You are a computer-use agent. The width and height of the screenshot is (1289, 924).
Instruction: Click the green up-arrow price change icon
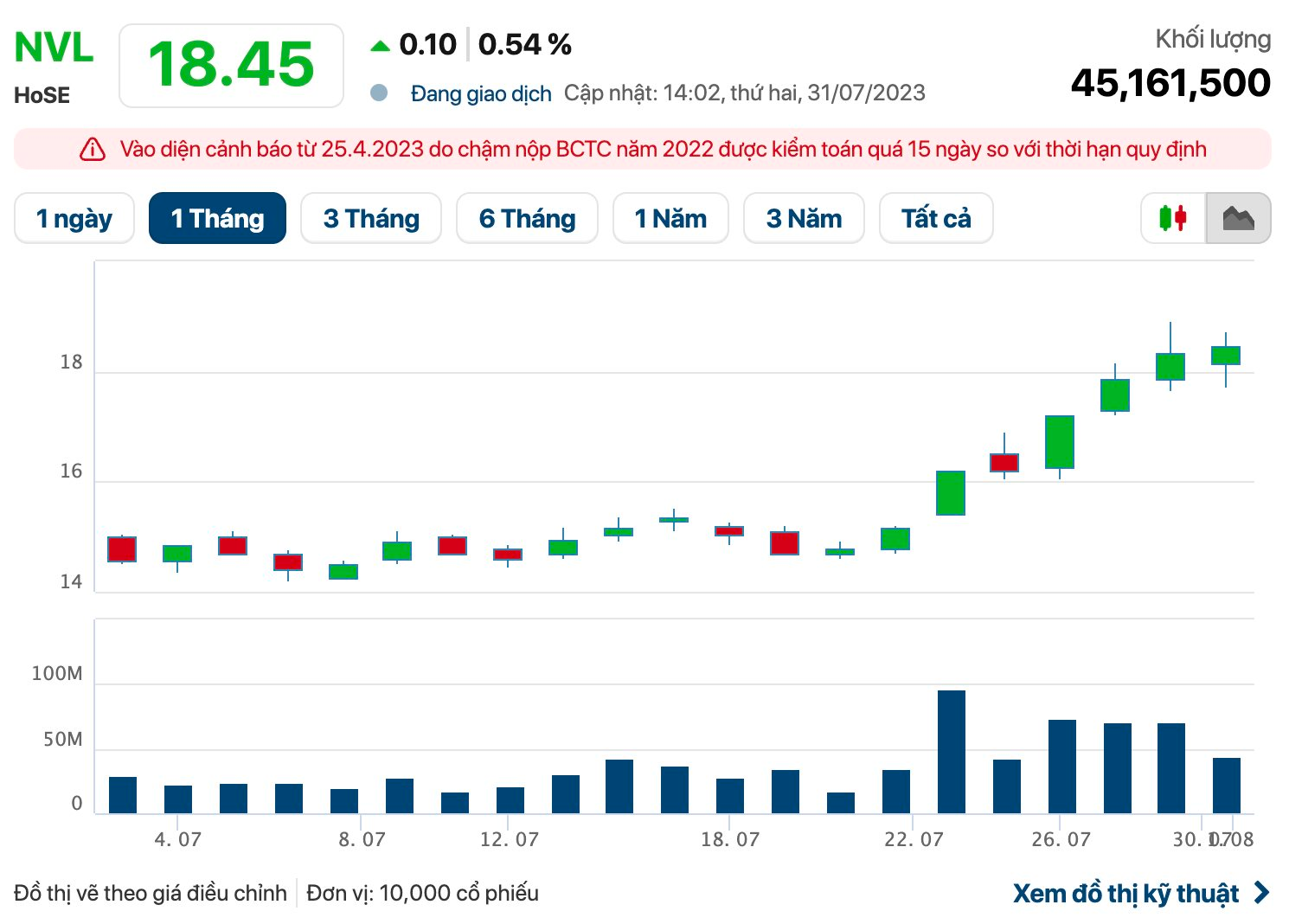(380, 46)
